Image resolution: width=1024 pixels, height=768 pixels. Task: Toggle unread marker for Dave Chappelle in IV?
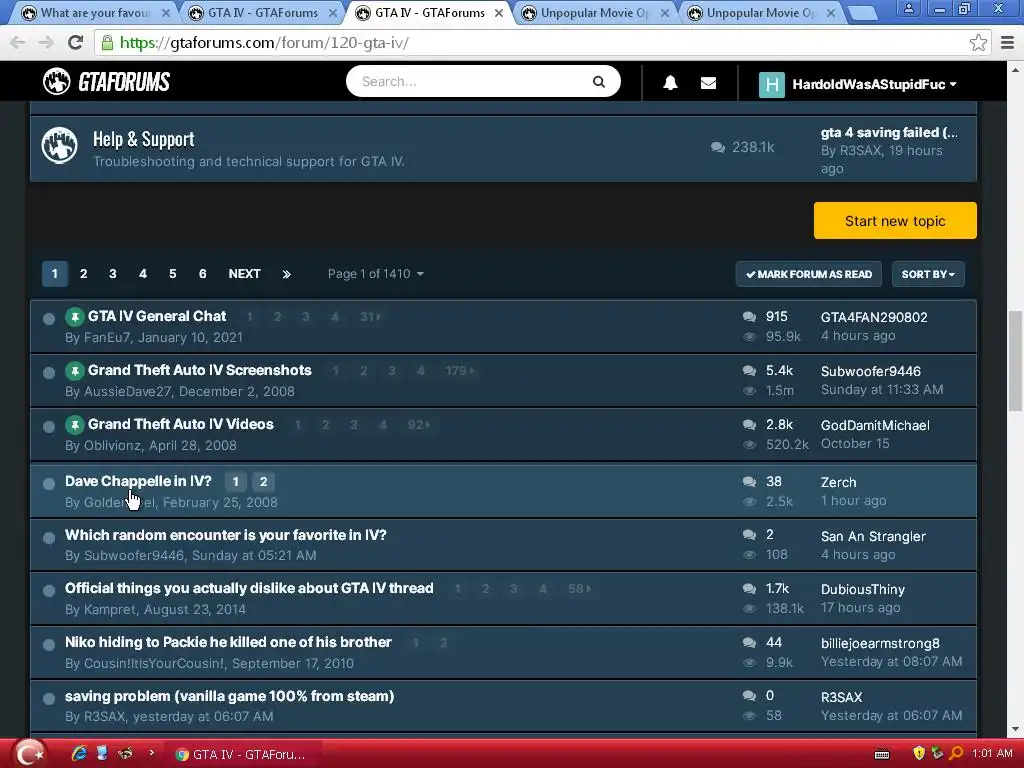tap(48, 484)
